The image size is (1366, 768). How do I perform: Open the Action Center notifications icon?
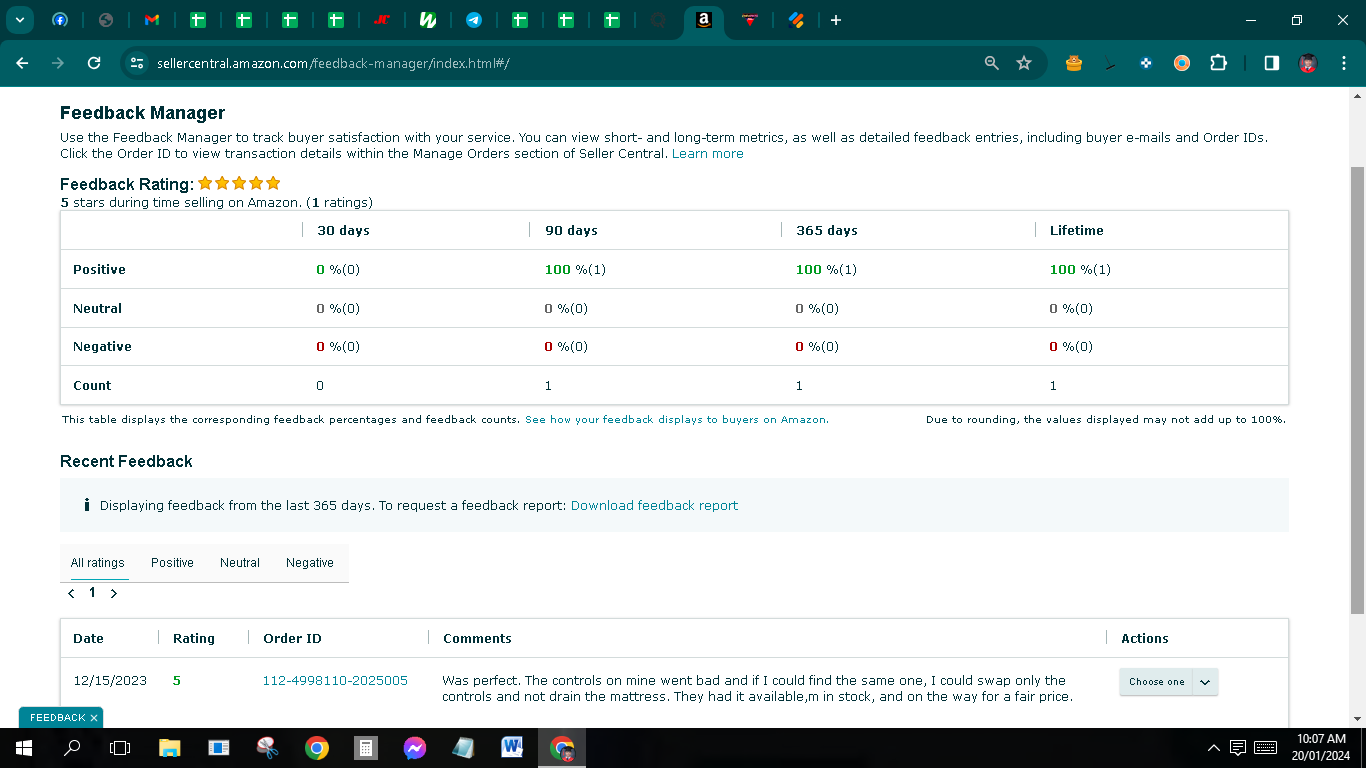pyautogui.click(x=1238, y=748)
